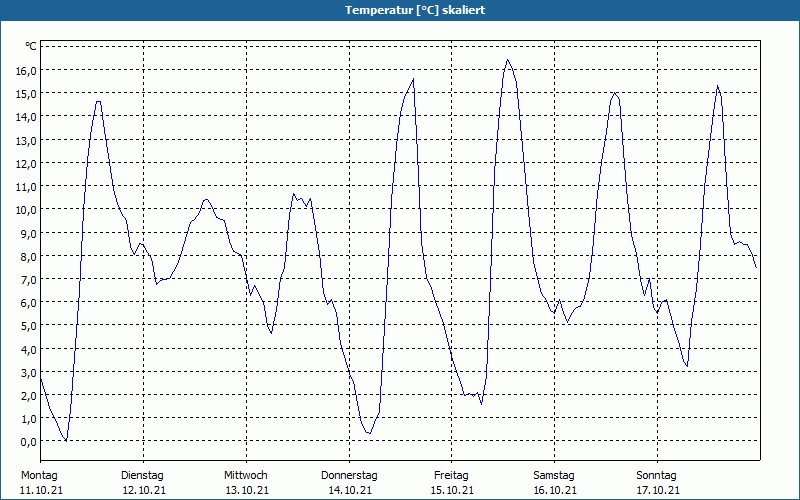The height and width of the screenshot is (500, 800).
Task: Click the 9,0 y-axis label
Action: pyautogui.click(x=31, y=233)
